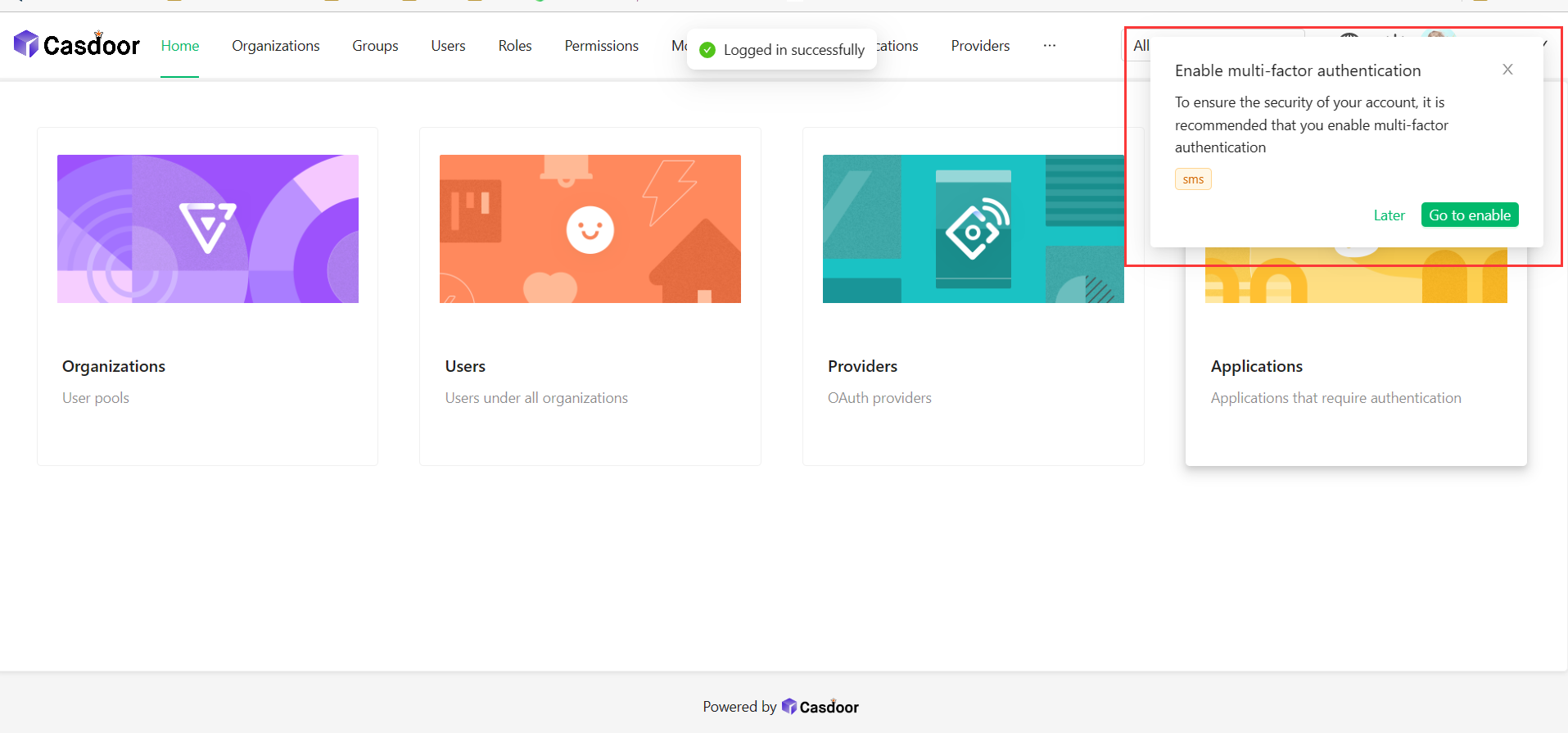Open Groups in the top navigation
This screenshot has height=733, width=1568.
pos(375,46)
